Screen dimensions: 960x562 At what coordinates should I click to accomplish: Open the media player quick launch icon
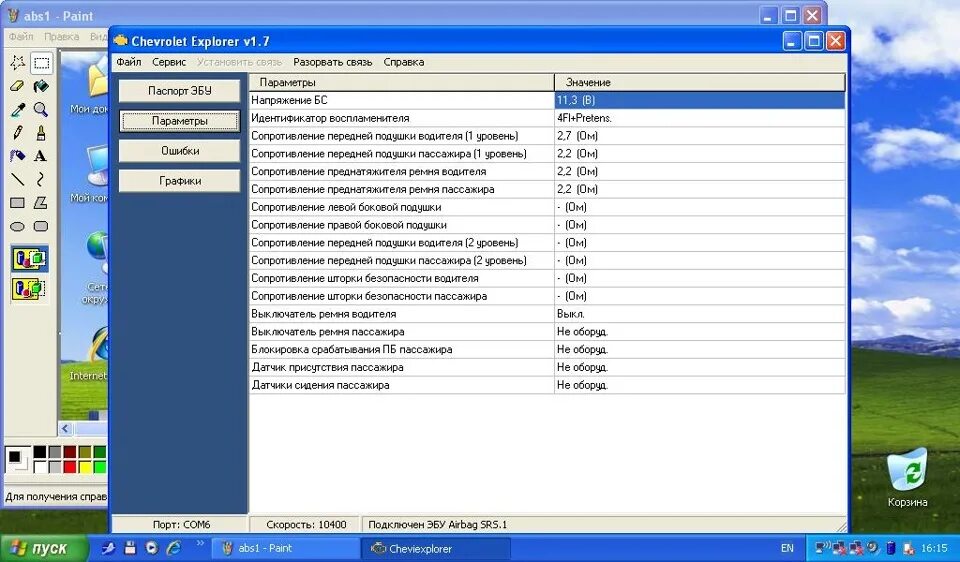(152, 548)
